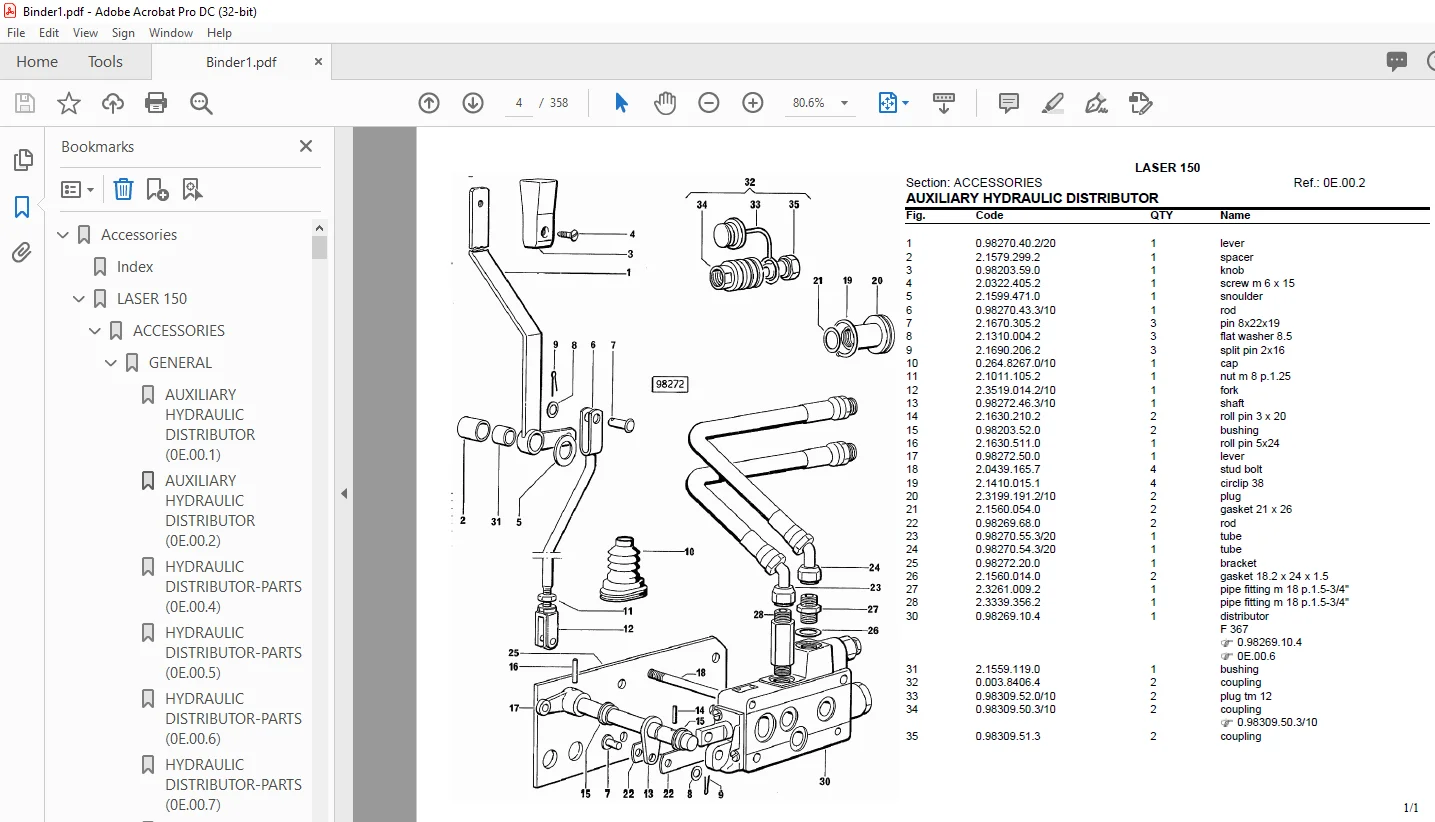1435x822 pixels.
Task: Switch to the Tools tab
Action: [105, 61]
